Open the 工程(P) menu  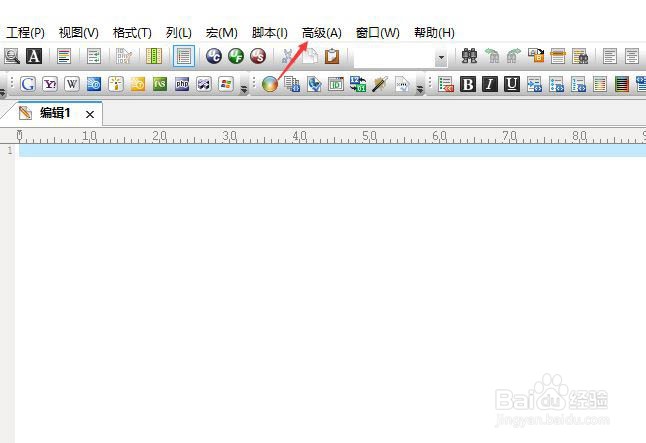25,33
